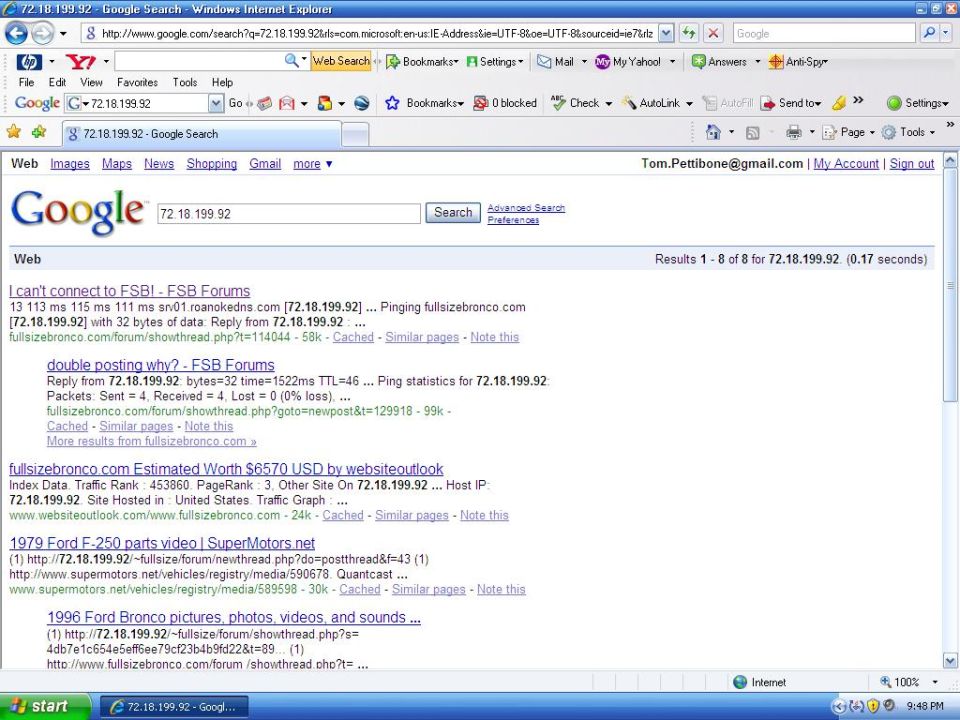Viewport: 960px width, 720px height.
Task: Click the news icon in Google toolbar
Action: (x=264, y=103)
